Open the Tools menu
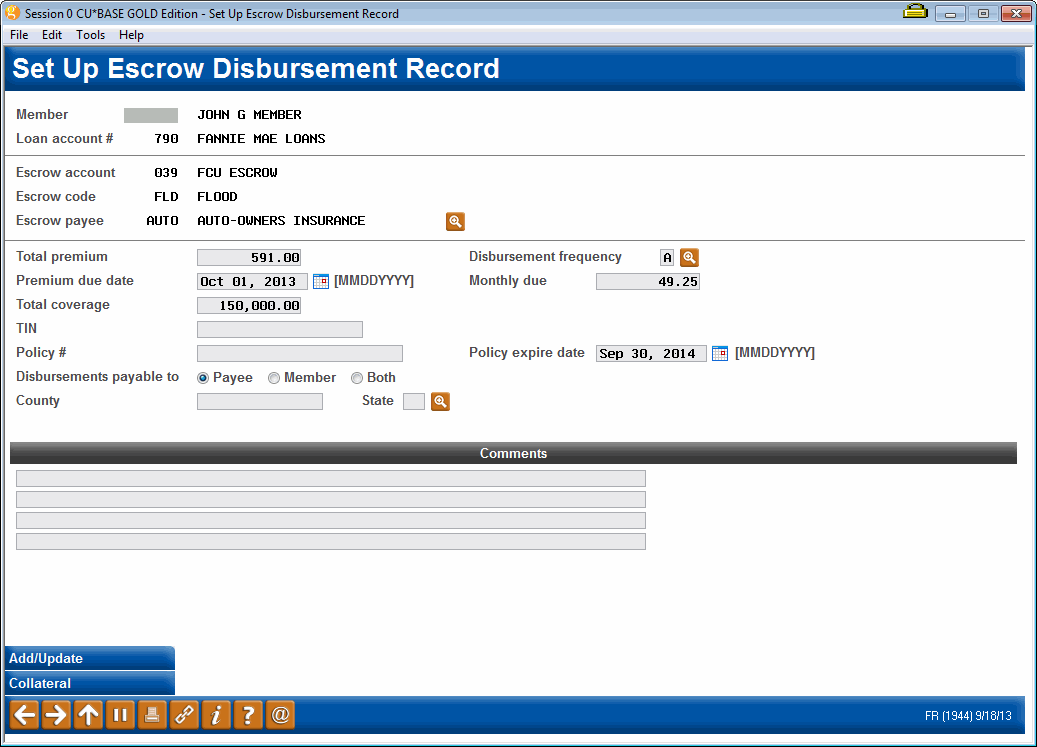 (90, 34)
